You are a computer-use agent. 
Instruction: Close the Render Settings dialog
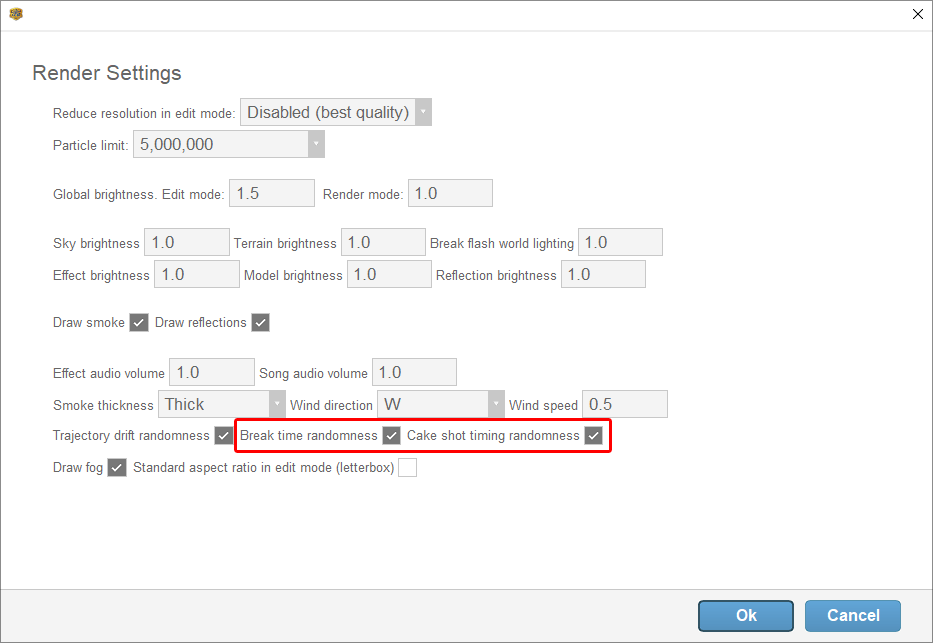coord(918,14)
